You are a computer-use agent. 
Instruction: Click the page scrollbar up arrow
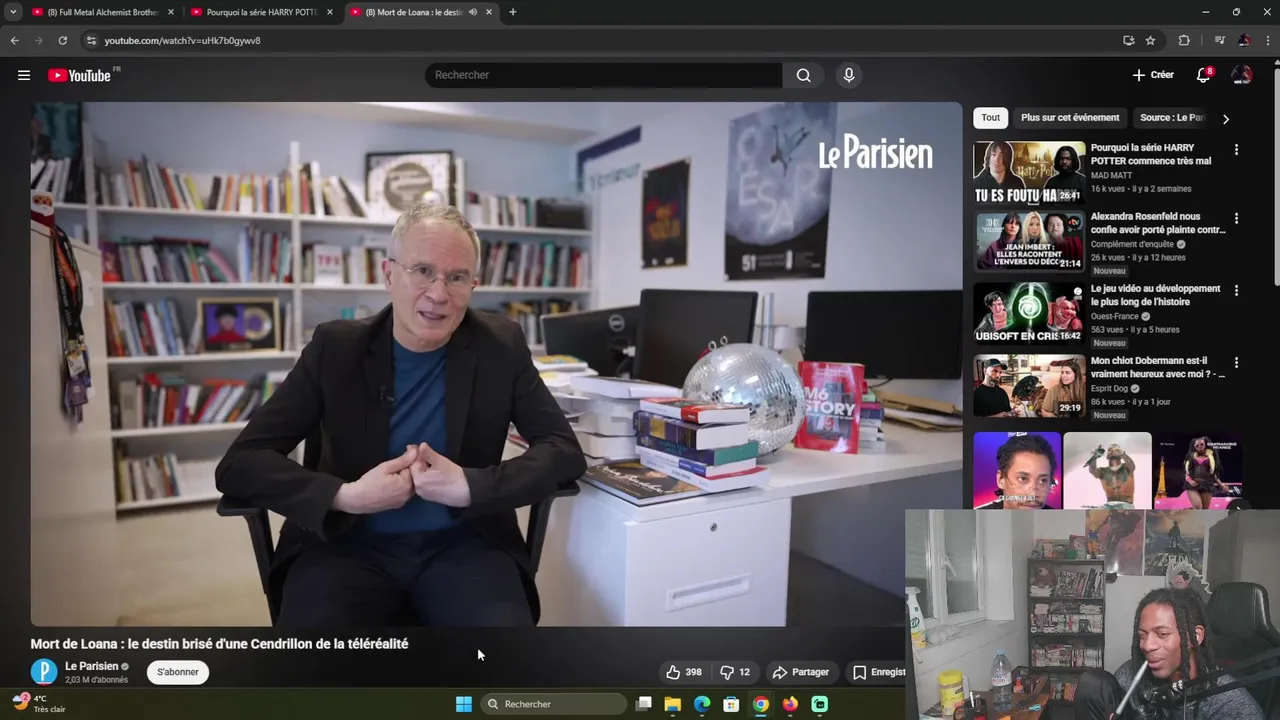coord(1275,61)
